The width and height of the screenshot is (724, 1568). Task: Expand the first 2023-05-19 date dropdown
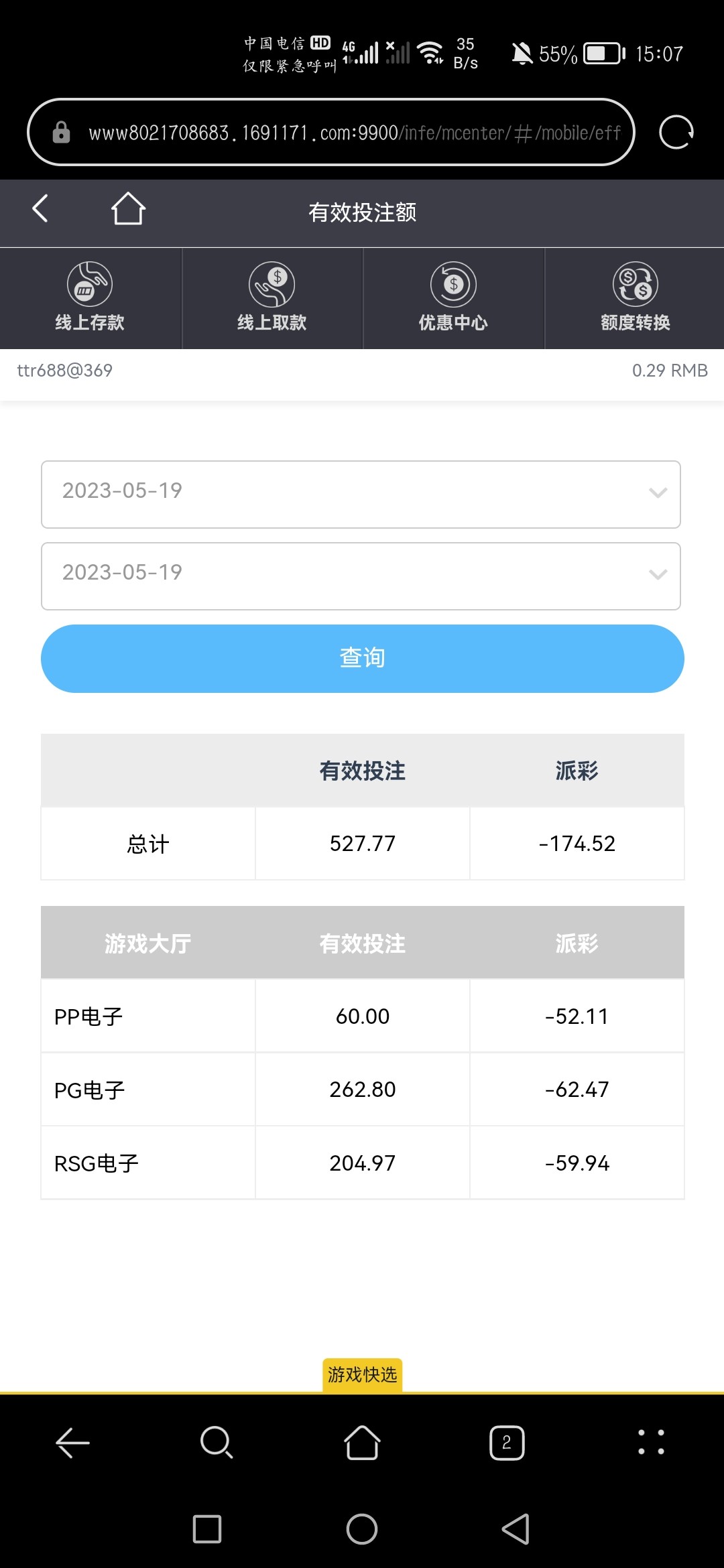tap(361, 493)
